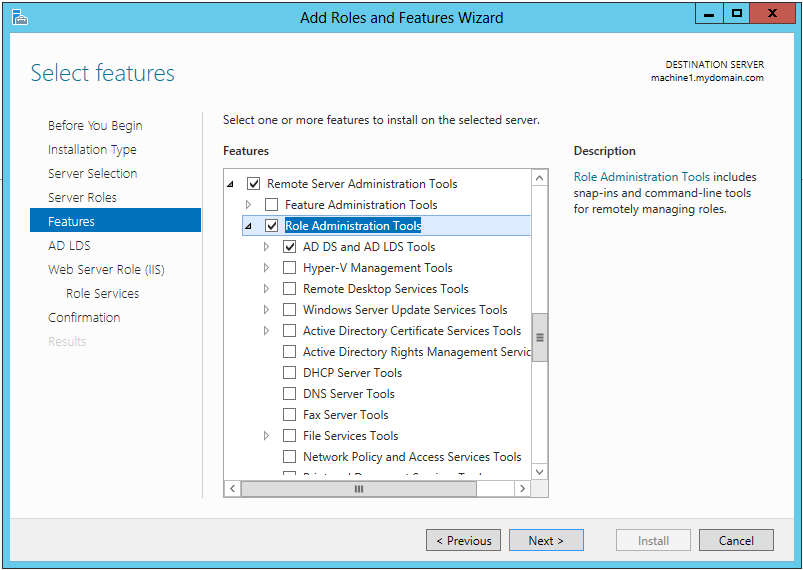803x570 pixels.
Task: Expand the File Services Tools node
Action: pyautogui.click(x=266, y=436)
